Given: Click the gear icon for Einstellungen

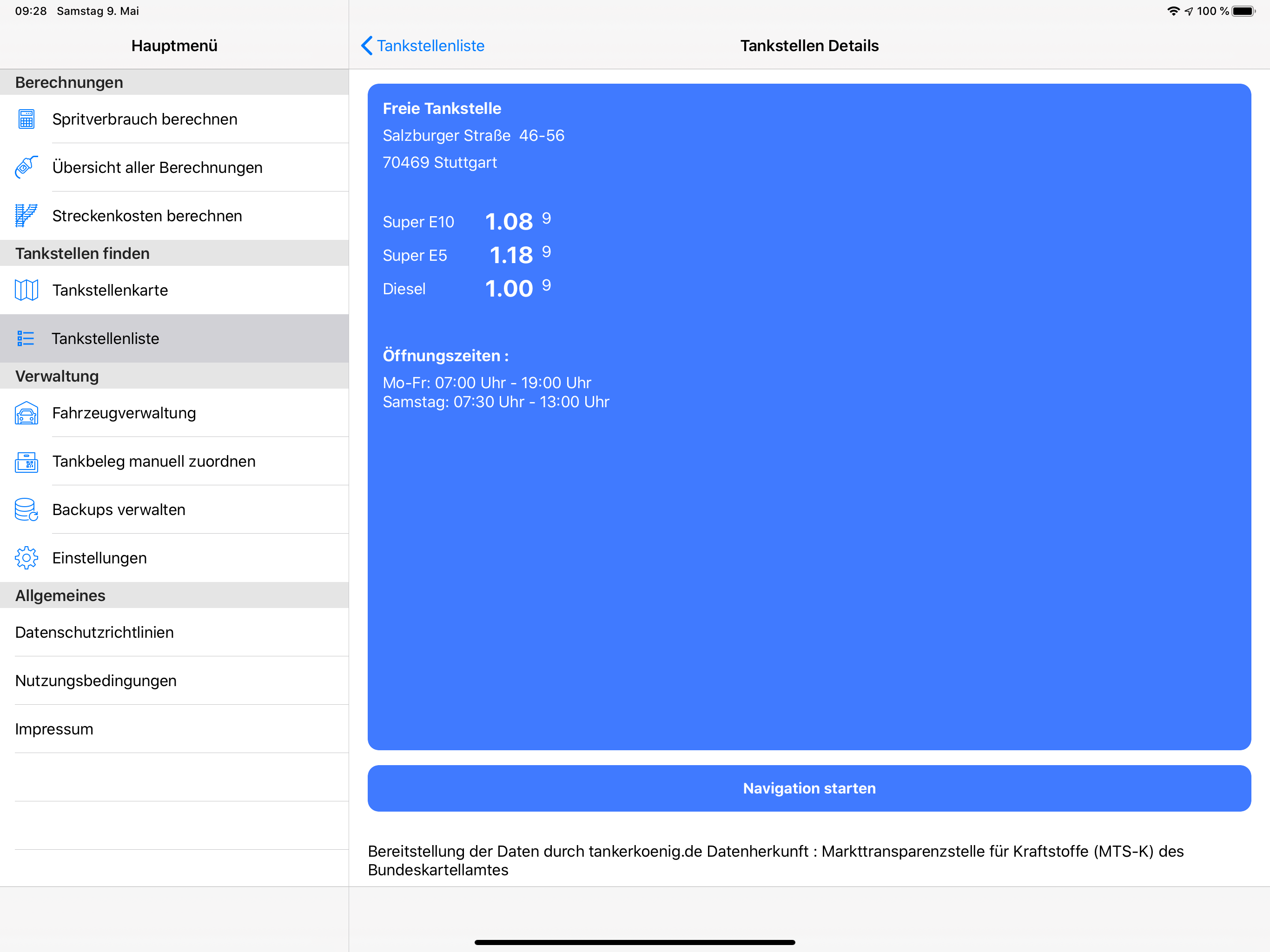Looking at the screenshot, I should click(26, 558).
